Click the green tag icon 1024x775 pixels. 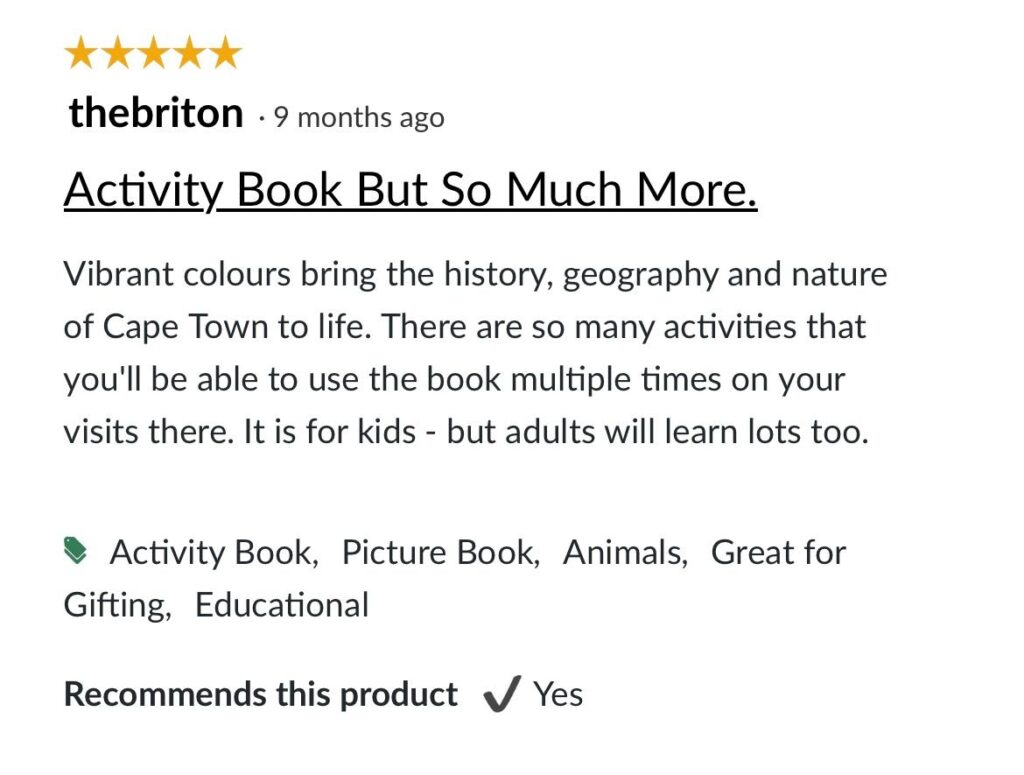[76, 550]
